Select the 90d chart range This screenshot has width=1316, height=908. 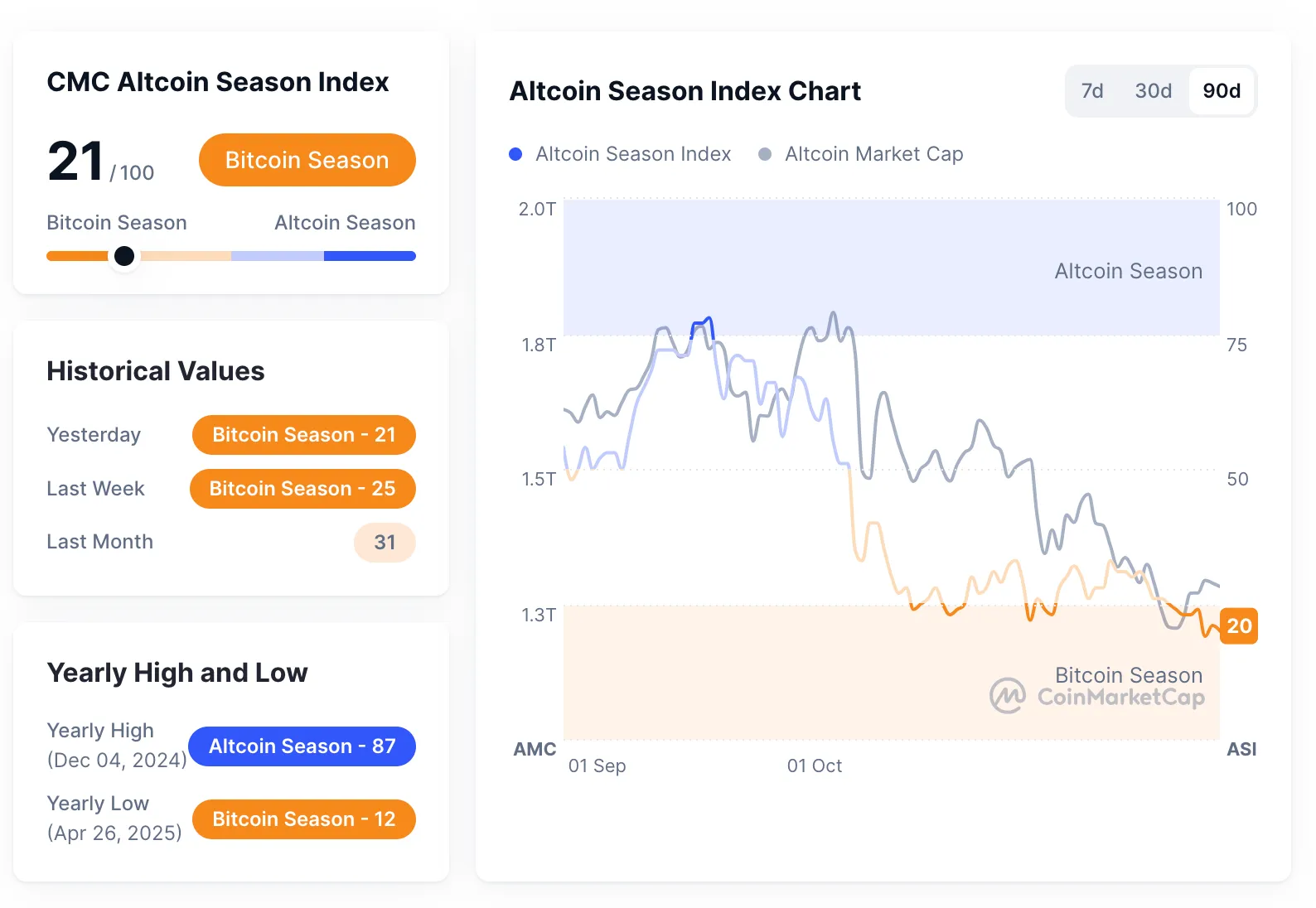click(1222, 91)
